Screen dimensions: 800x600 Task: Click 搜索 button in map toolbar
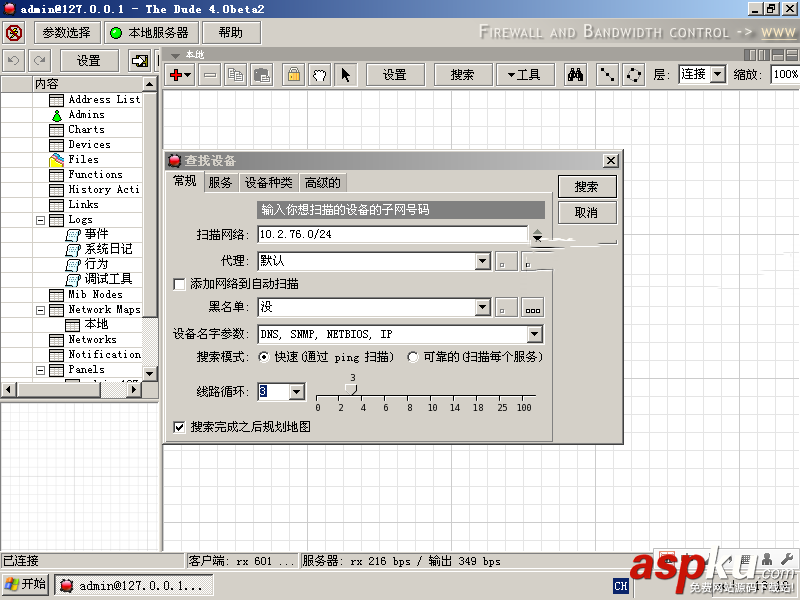463,75
